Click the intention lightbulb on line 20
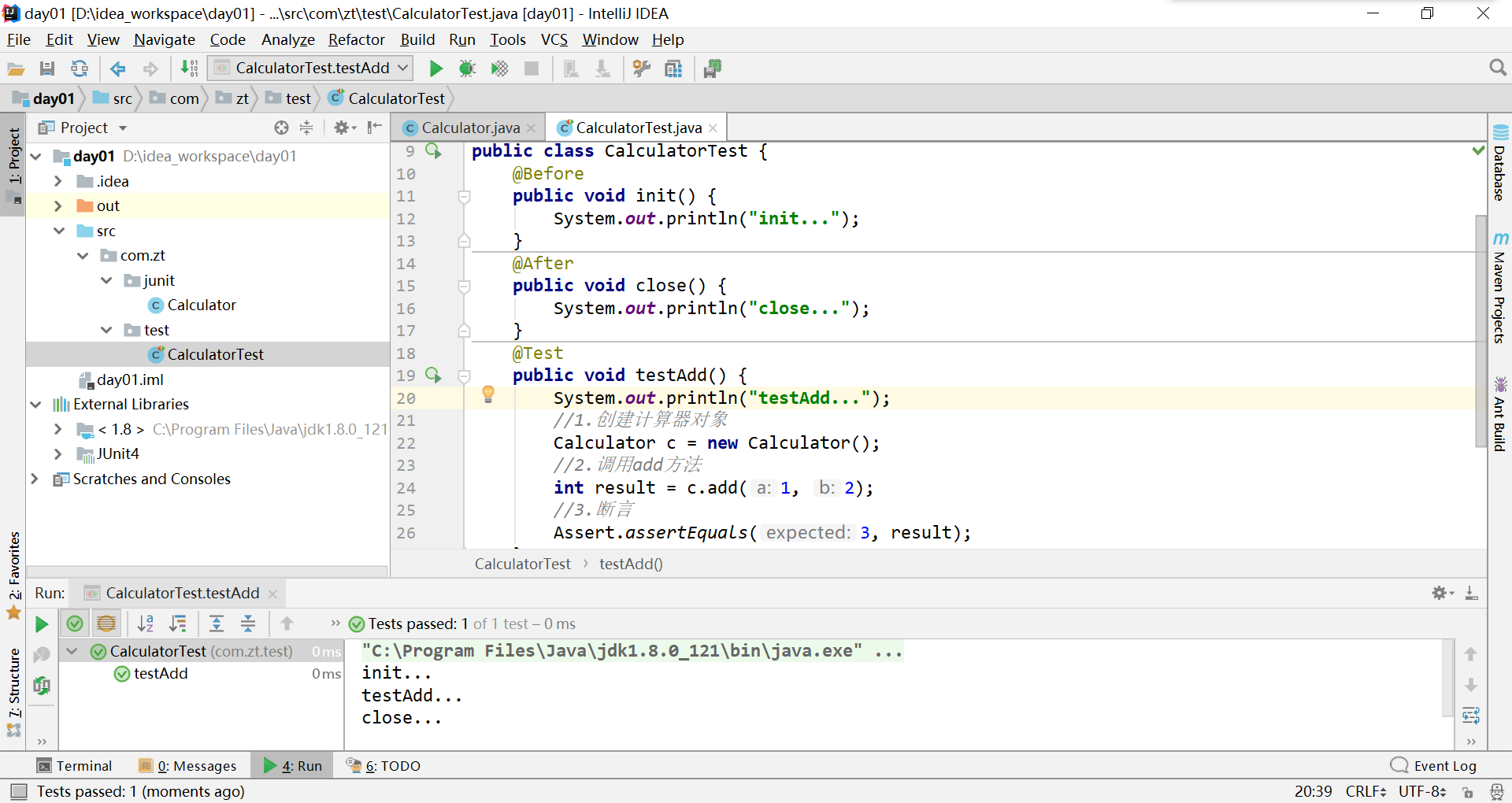1512x803 pixels. click(488, 394)
